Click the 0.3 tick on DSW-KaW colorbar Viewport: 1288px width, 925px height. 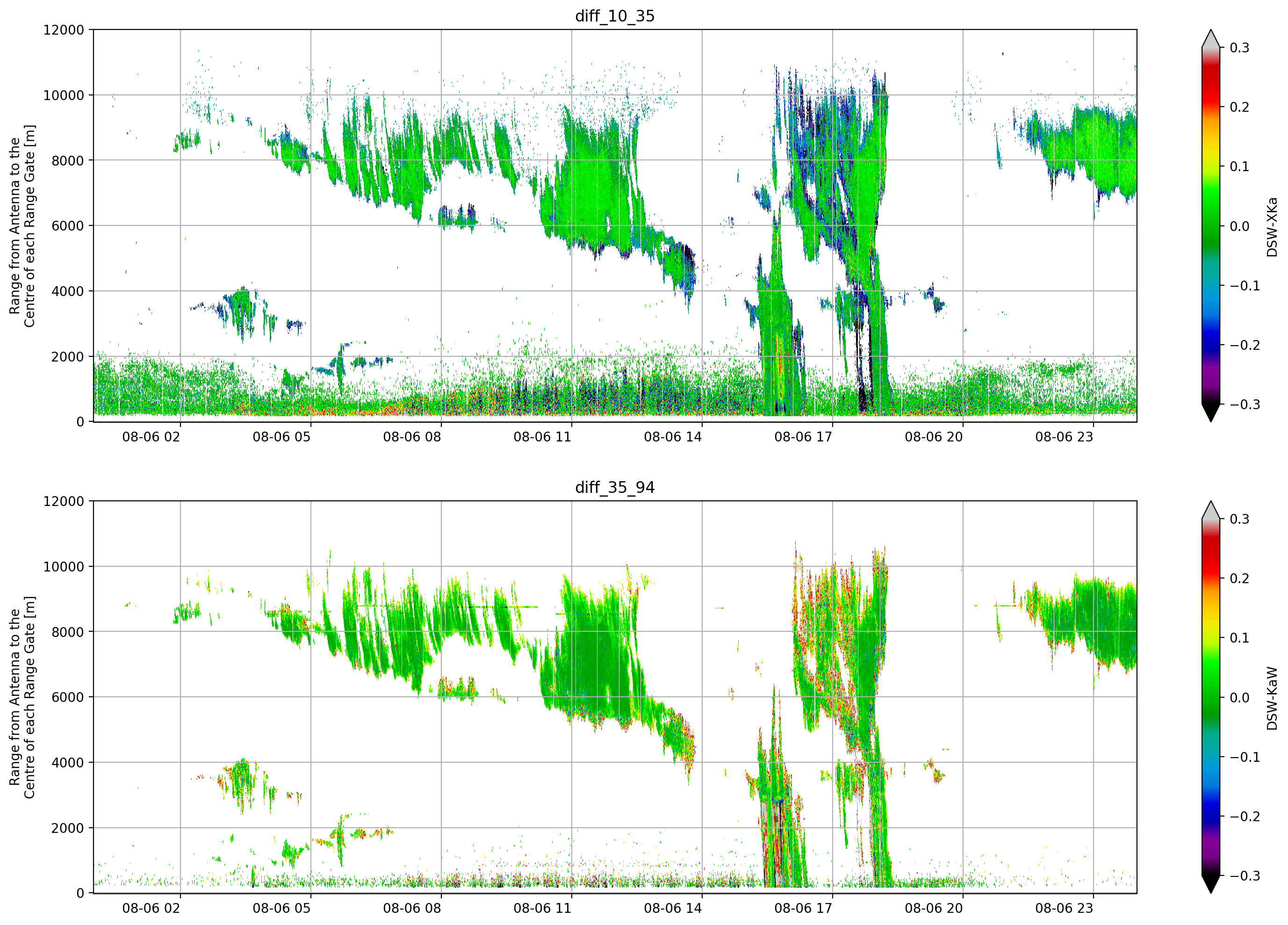coord(1240,519)
